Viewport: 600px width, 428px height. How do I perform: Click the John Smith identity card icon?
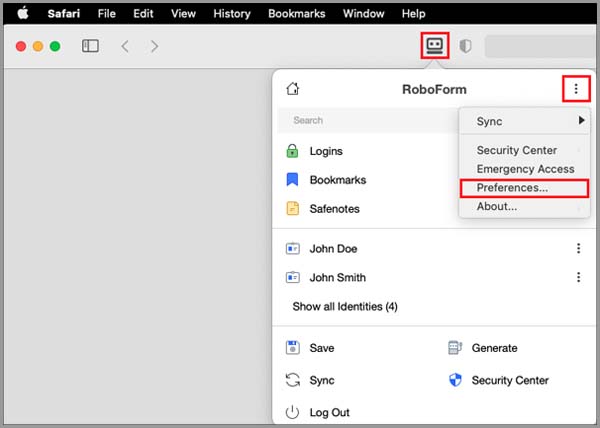(x=293, y=277)
